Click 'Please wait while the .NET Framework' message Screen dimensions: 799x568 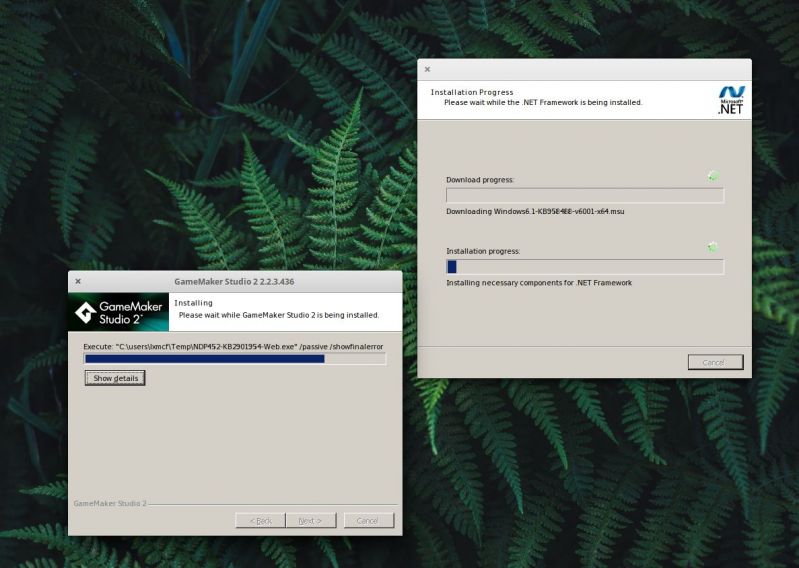pyautogui.click(x=543, y=102)
